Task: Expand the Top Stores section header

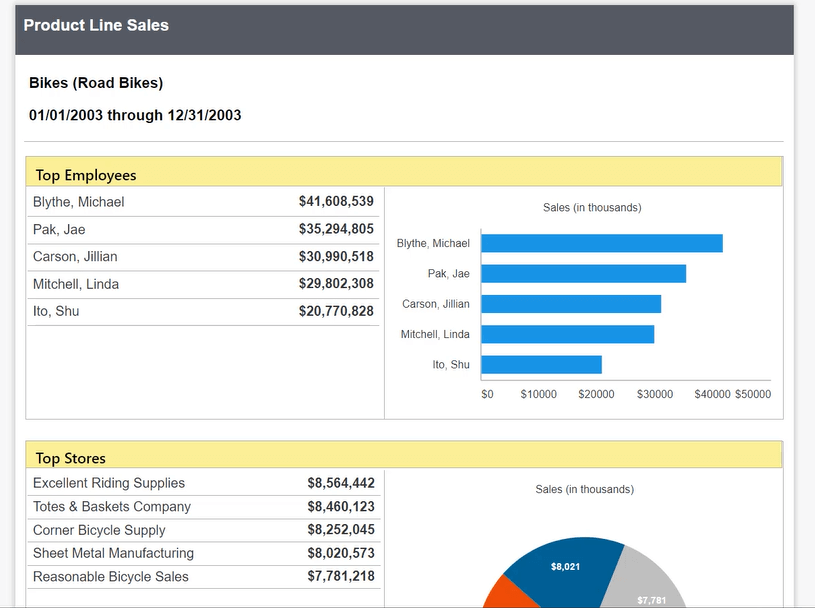Action: (70, 457)
